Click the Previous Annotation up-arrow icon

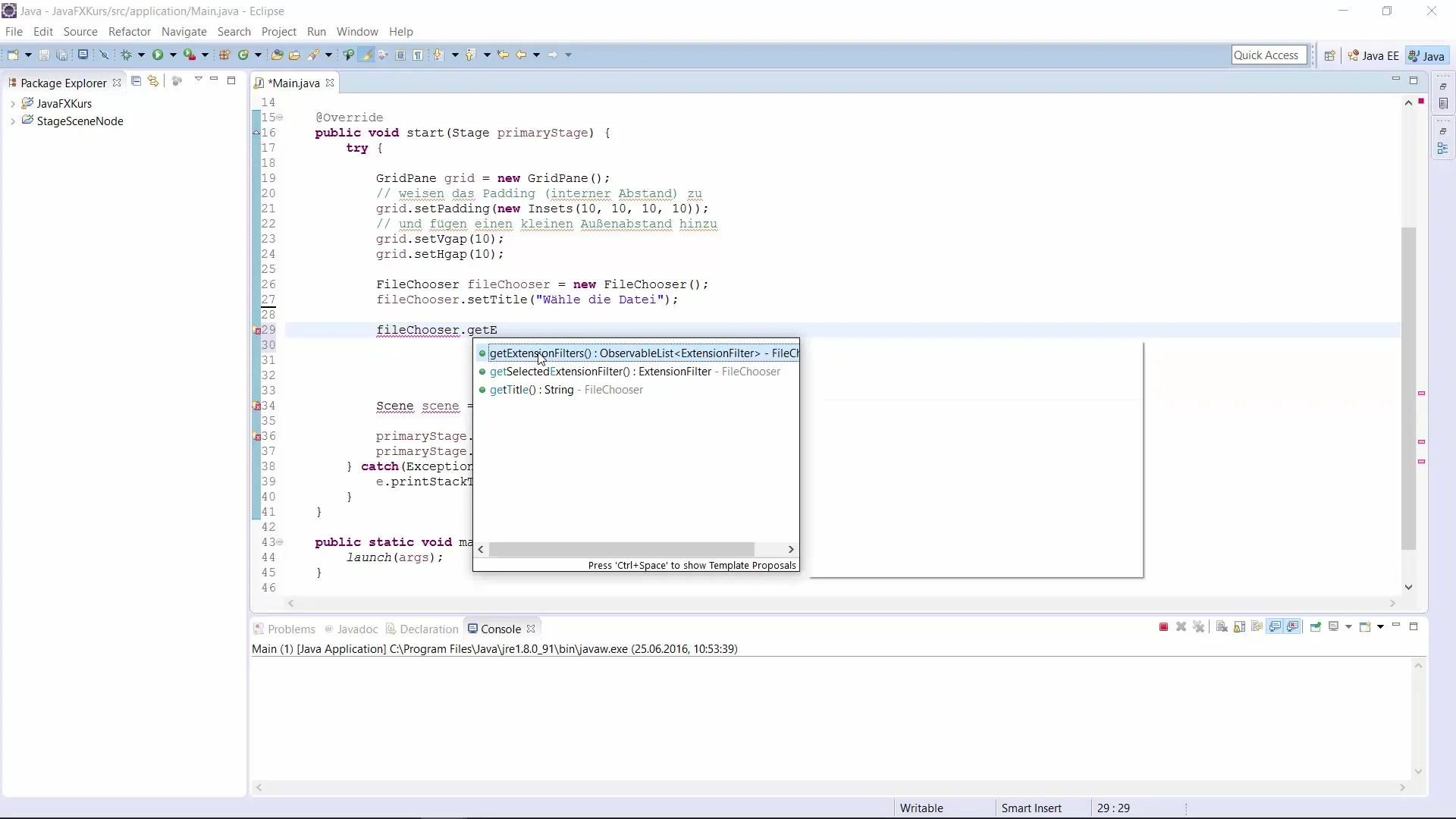pyautogui.click(x=470, y=55)
